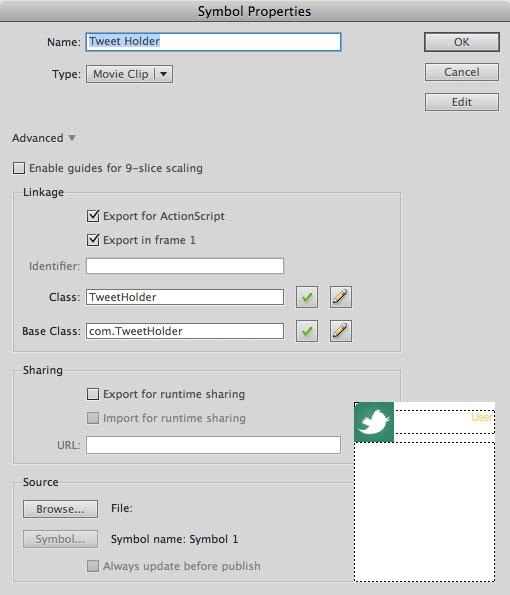Click the 'User' text in preview

482,417
